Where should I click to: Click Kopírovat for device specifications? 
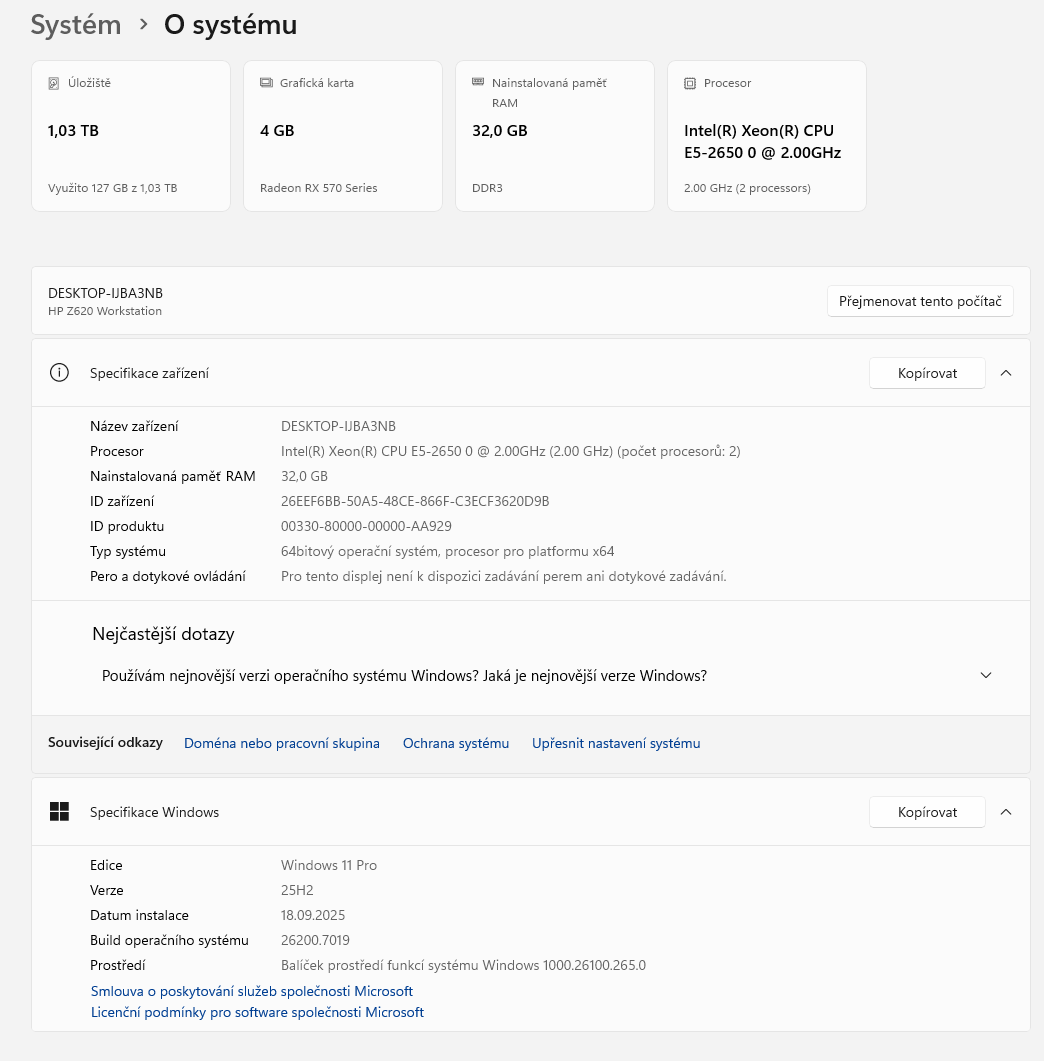point(926,372)
